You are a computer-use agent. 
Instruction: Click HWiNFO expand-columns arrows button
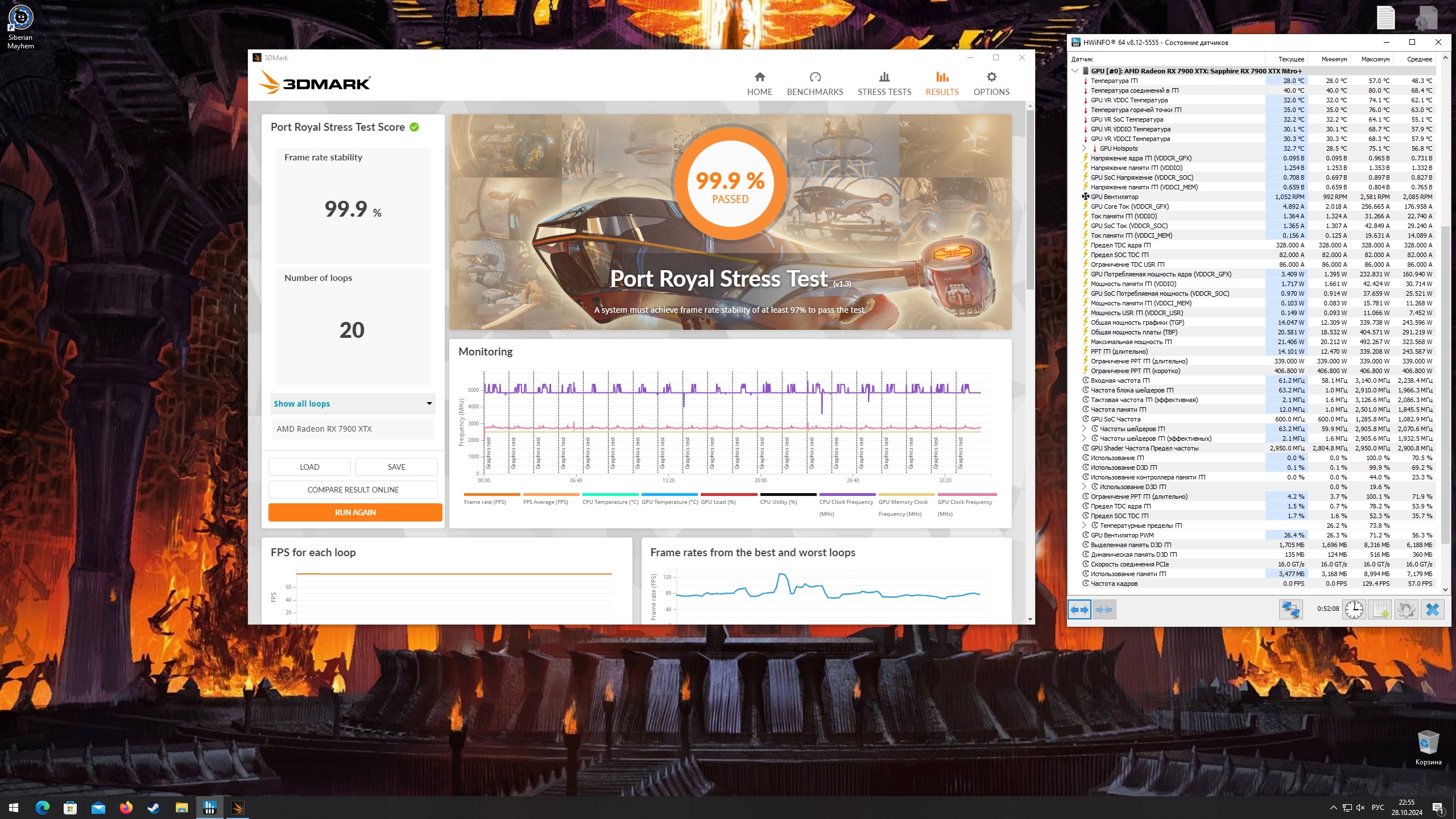coord(1079,610)
